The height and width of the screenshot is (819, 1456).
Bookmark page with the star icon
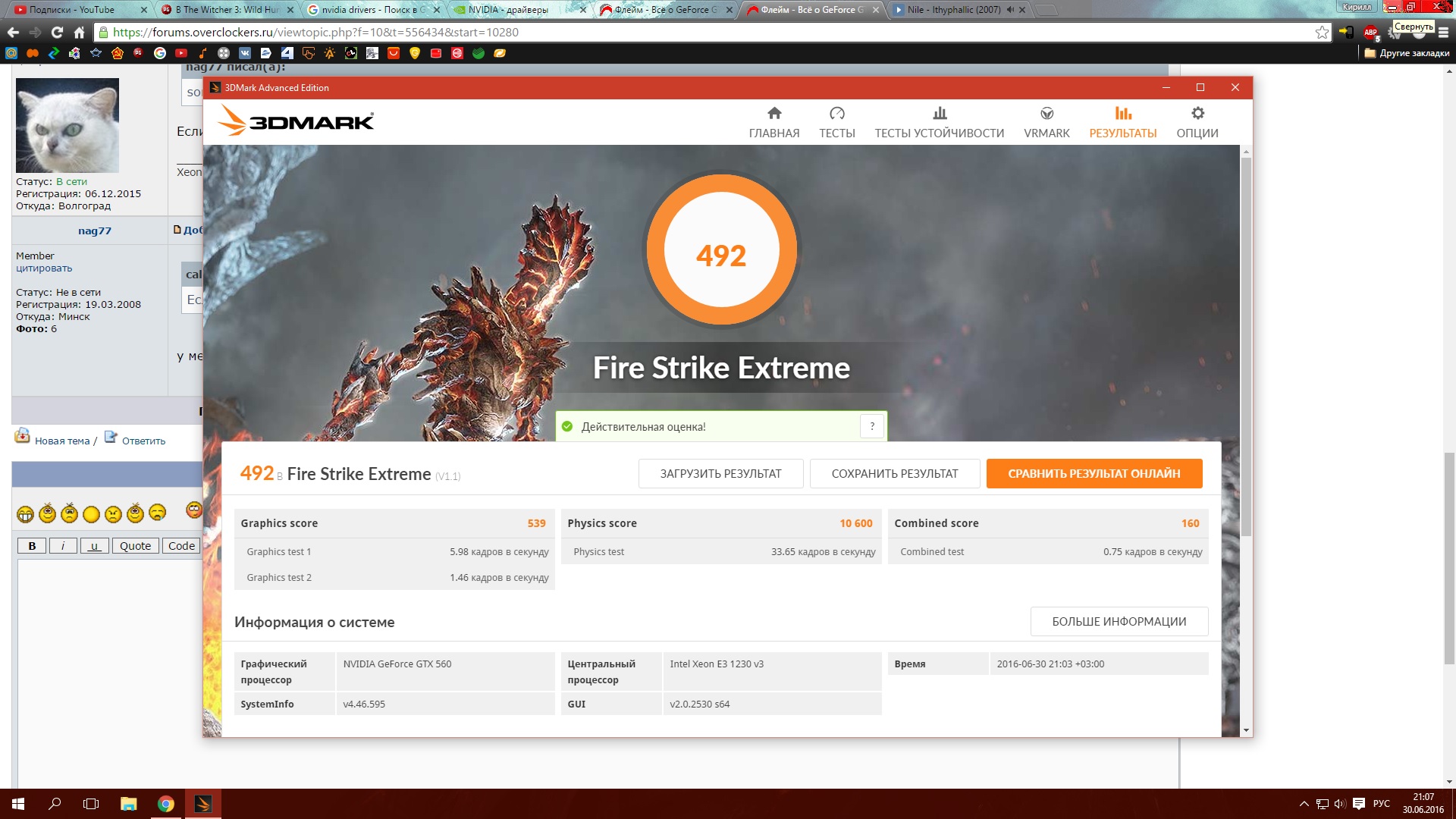[x=1322, y=32]
